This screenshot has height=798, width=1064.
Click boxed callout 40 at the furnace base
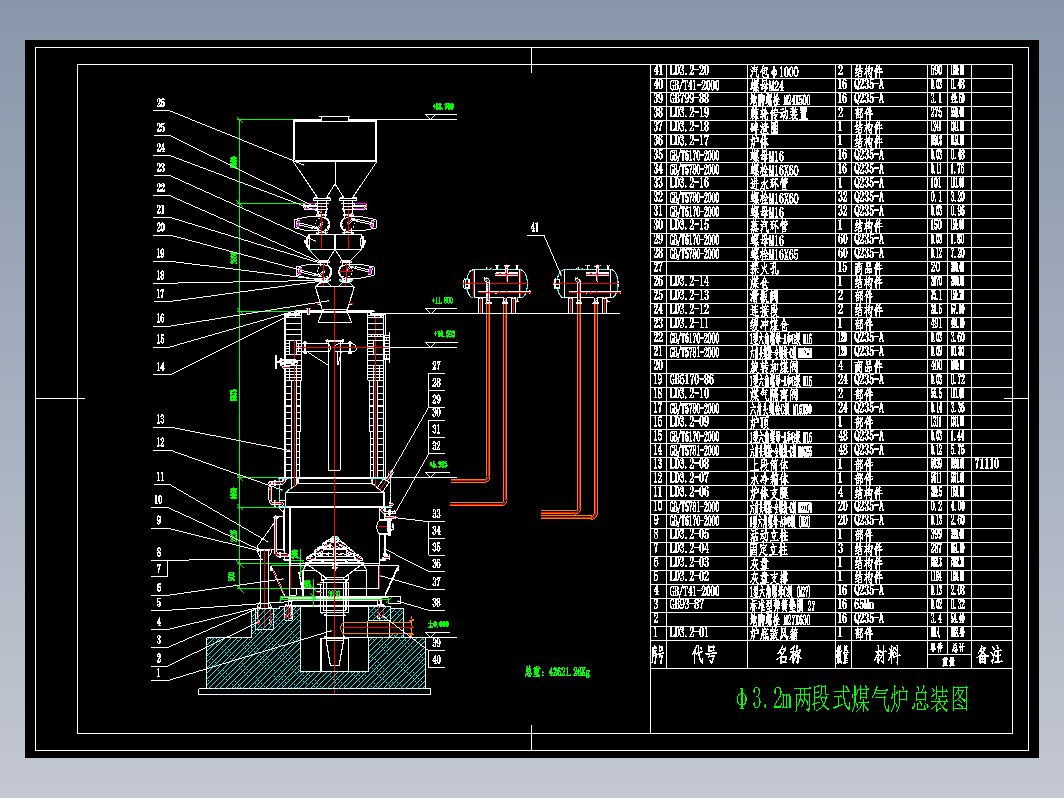436,659
